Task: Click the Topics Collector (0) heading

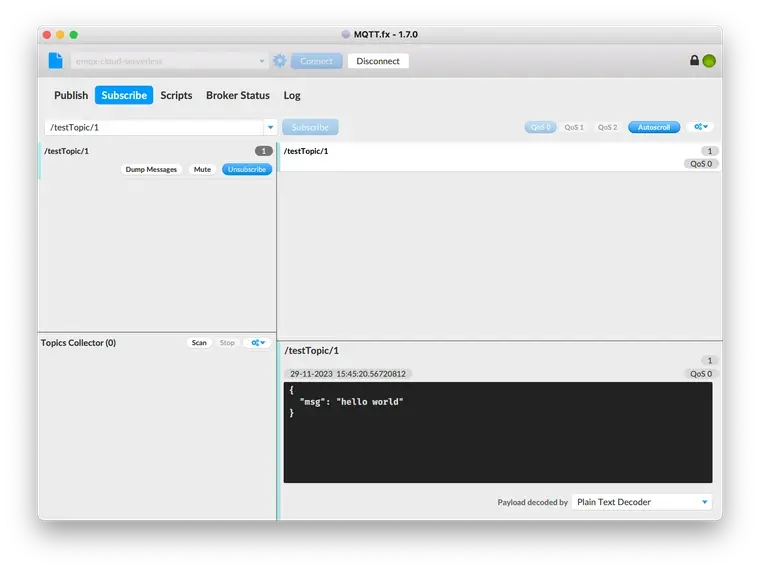Action: pos(79,343)
